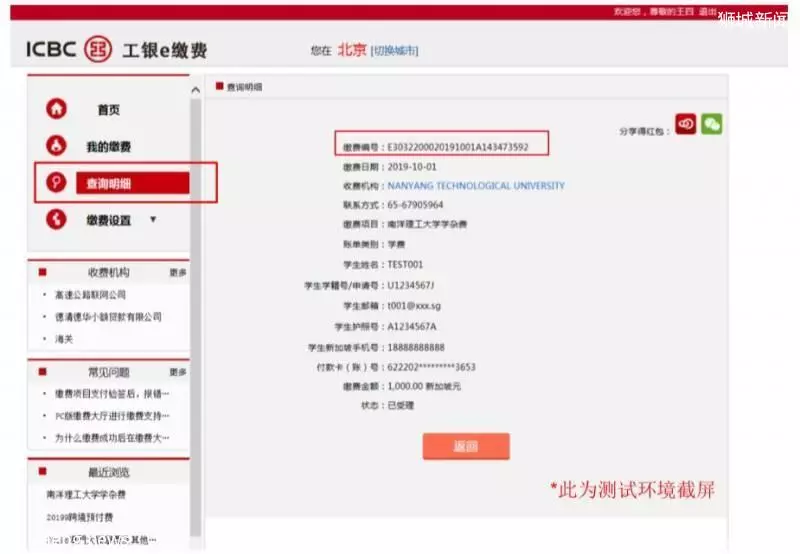
Task: Collapse sidebar with the up chevron
Action: click(x=195, y=90)
